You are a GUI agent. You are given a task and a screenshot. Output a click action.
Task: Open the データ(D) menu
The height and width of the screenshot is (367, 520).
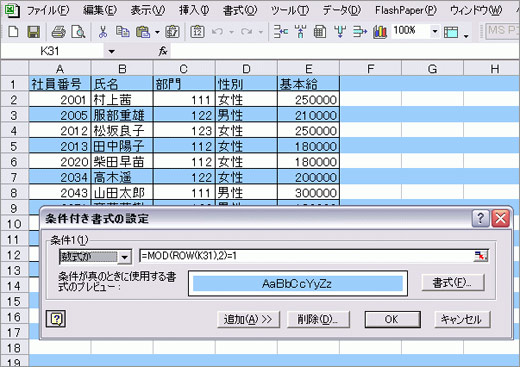342,10
